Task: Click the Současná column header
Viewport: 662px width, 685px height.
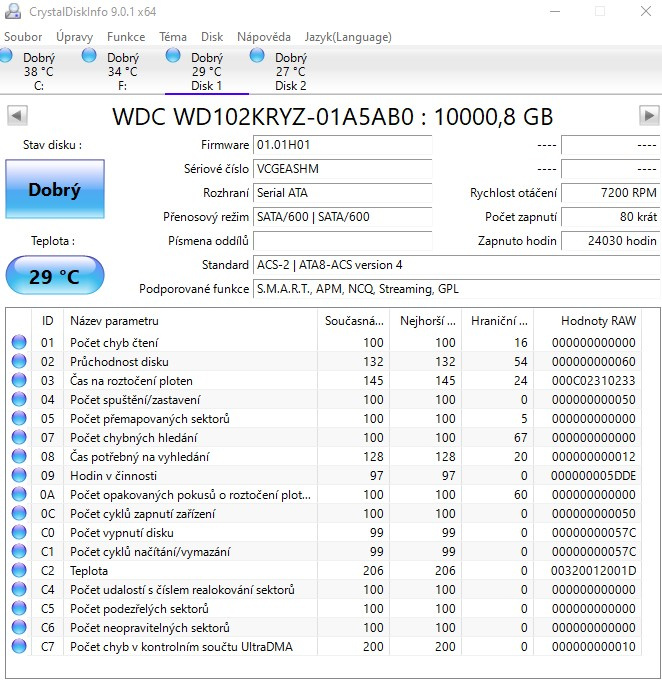Action: click(x=354, y=321)
